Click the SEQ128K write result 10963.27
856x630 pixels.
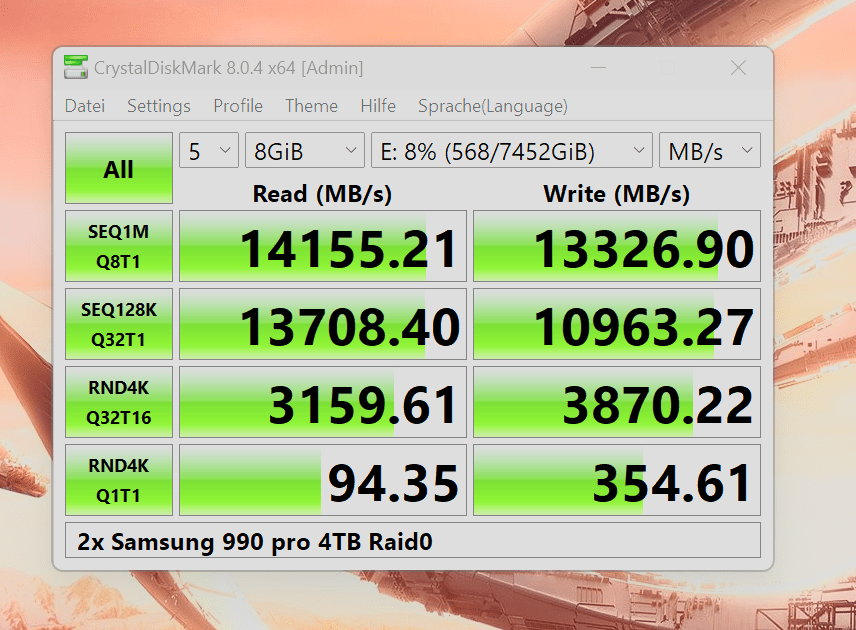pyautogui.click(x=617, y=324)
